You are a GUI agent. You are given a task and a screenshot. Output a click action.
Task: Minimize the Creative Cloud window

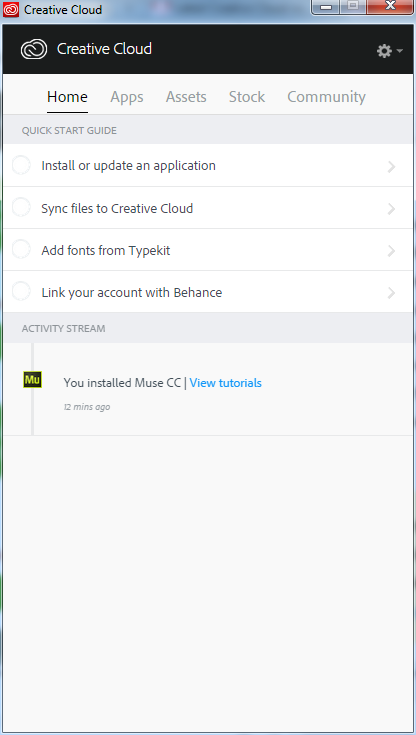pos(326,7)
